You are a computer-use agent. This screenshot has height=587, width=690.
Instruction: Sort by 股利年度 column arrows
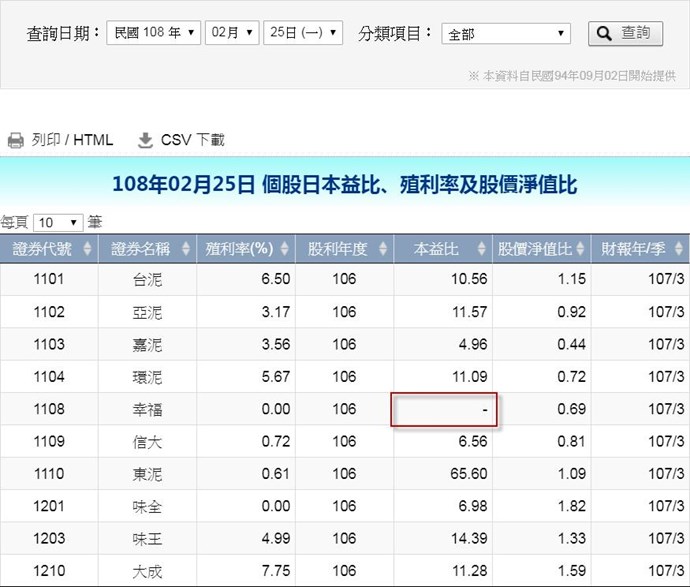(382, 249)
